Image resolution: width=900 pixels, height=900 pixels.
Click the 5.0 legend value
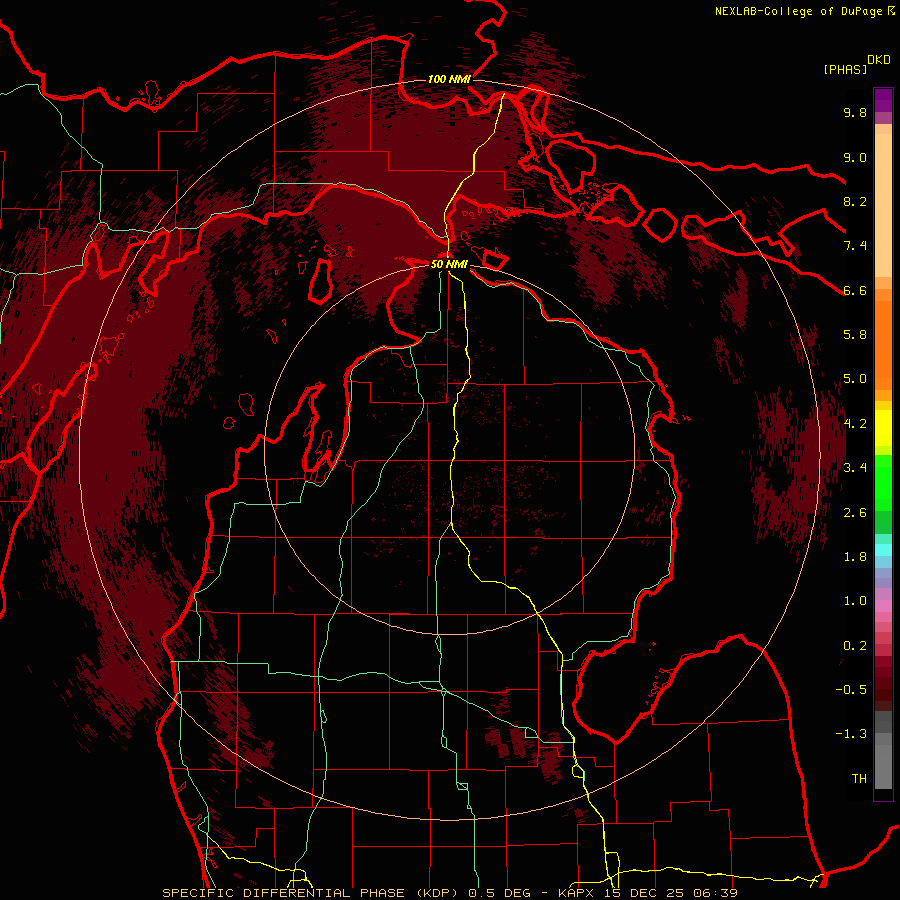coord(855,379)
